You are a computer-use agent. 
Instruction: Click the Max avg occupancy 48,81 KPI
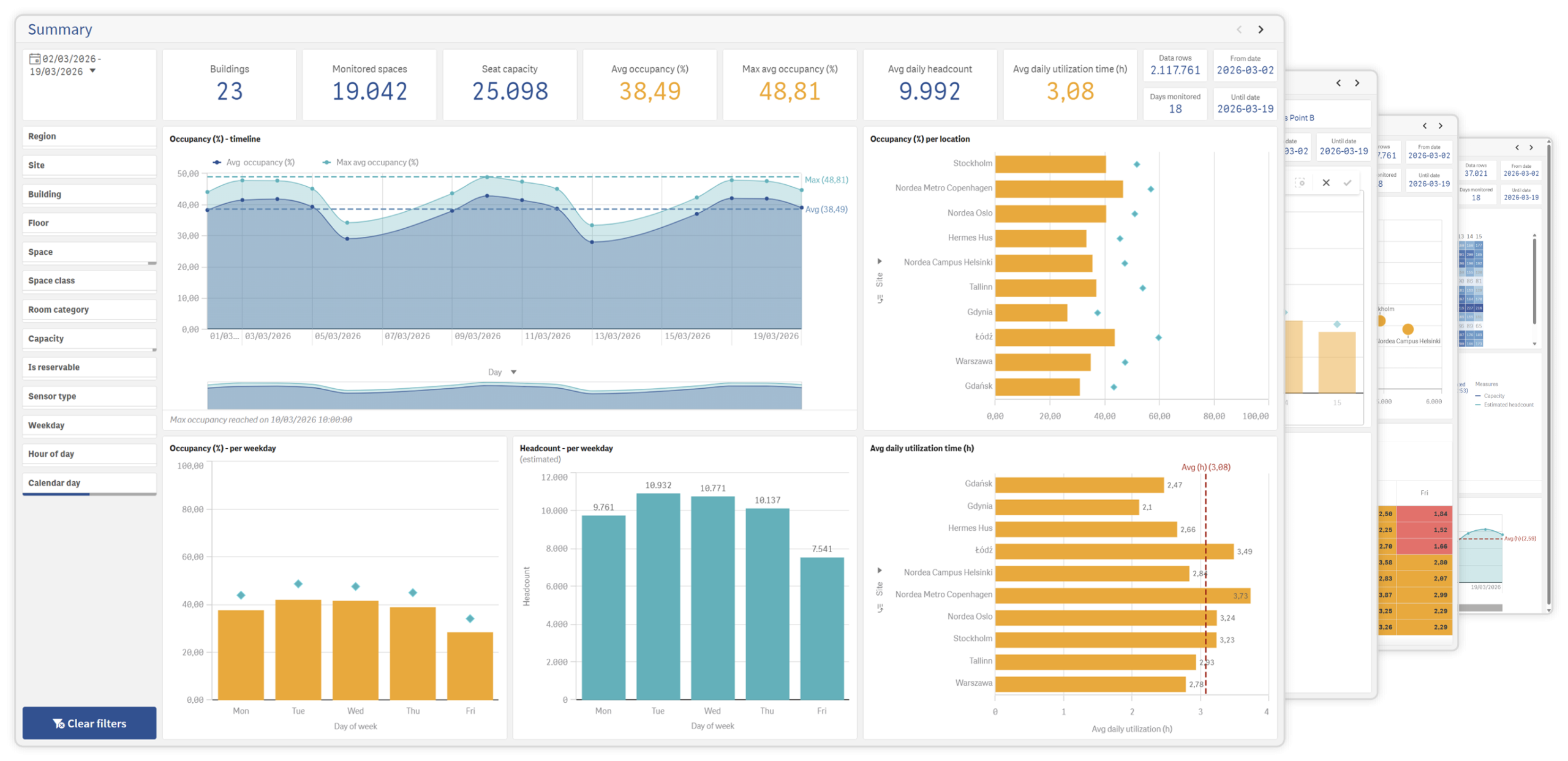pos(790,84)
